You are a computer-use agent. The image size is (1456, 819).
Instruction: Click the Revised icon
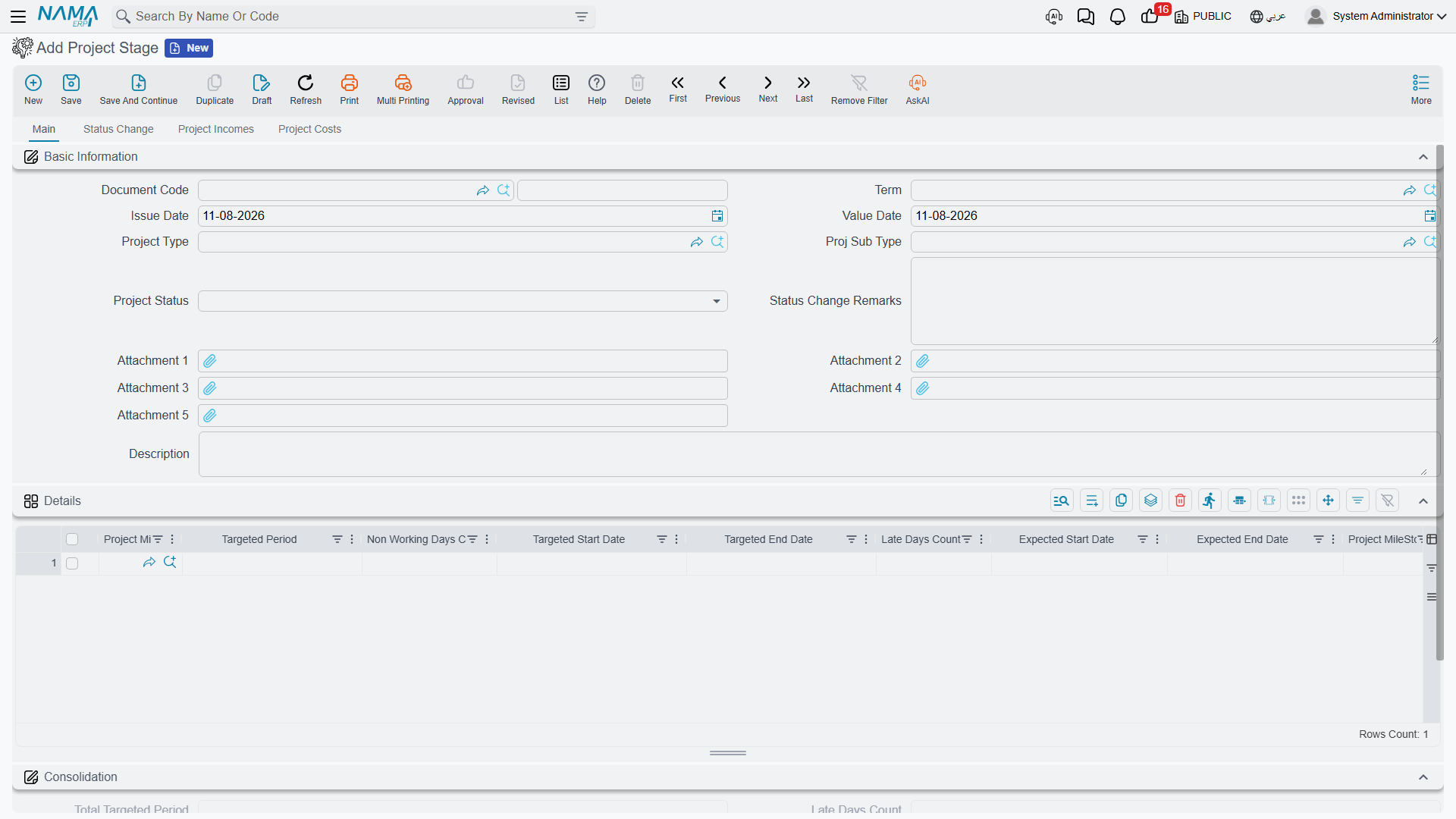coord(518,89)
